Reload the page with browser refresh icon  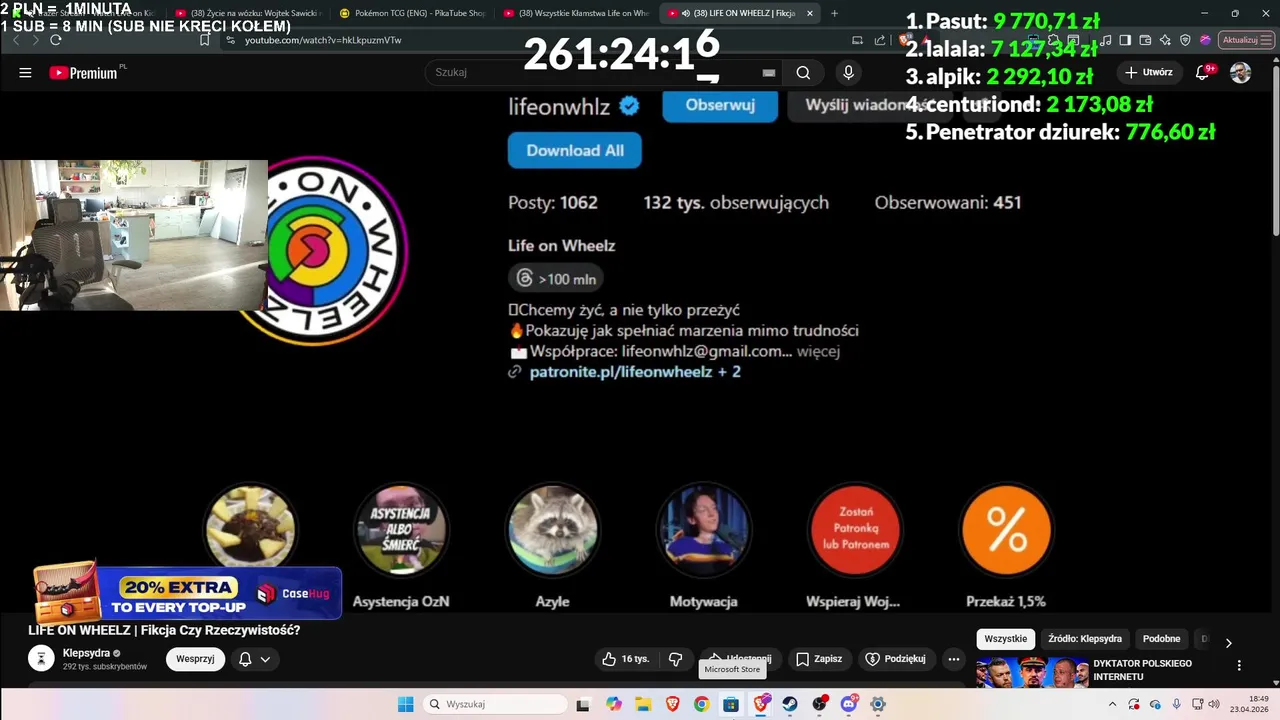(56, 40)
